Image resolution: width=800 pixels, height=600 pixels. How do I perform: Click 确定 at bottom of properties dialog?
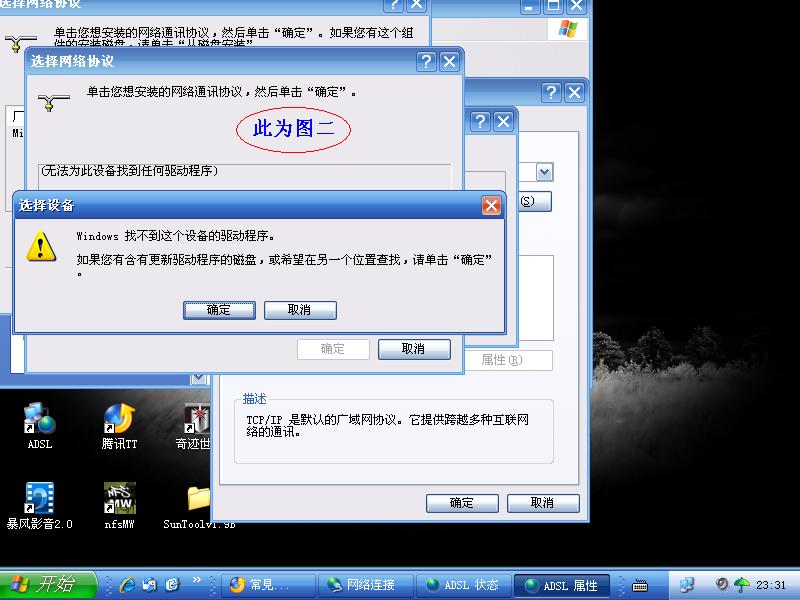click(x=462, y=503)
